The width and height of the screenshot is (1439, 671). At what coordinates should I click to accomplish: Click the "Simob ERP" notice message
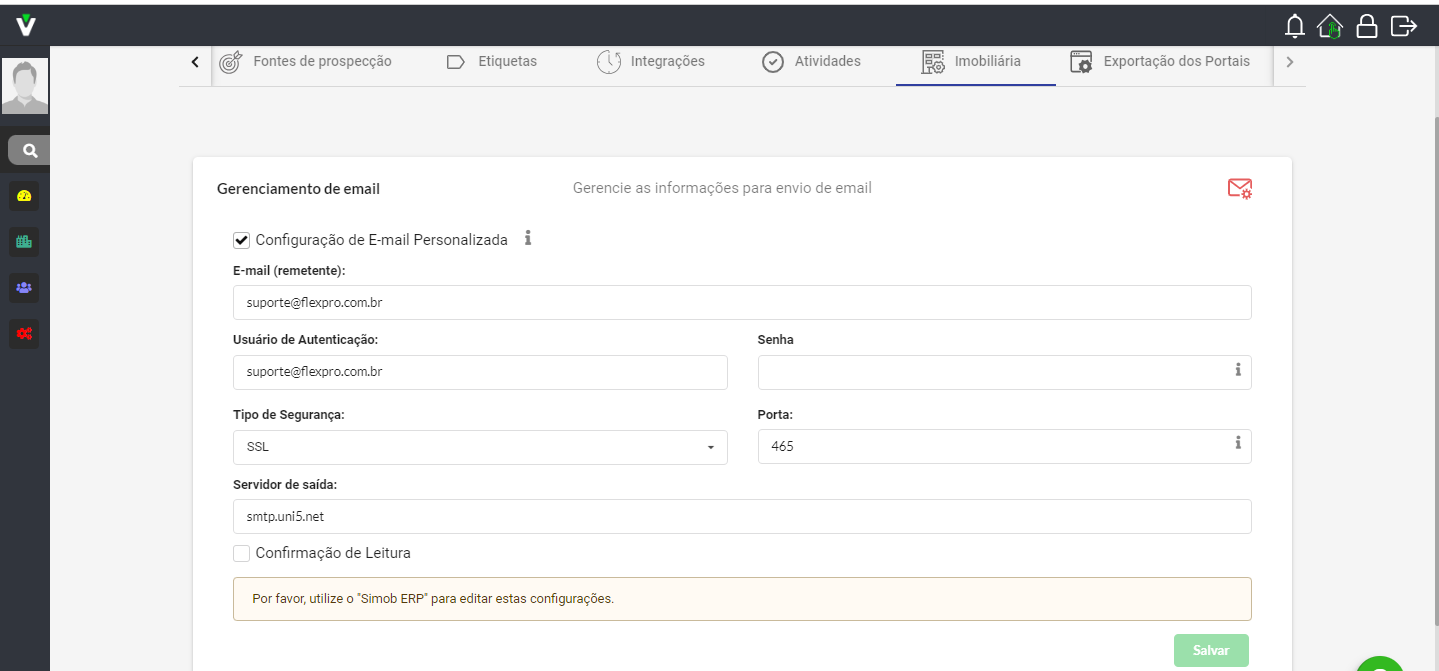(742, 599)
